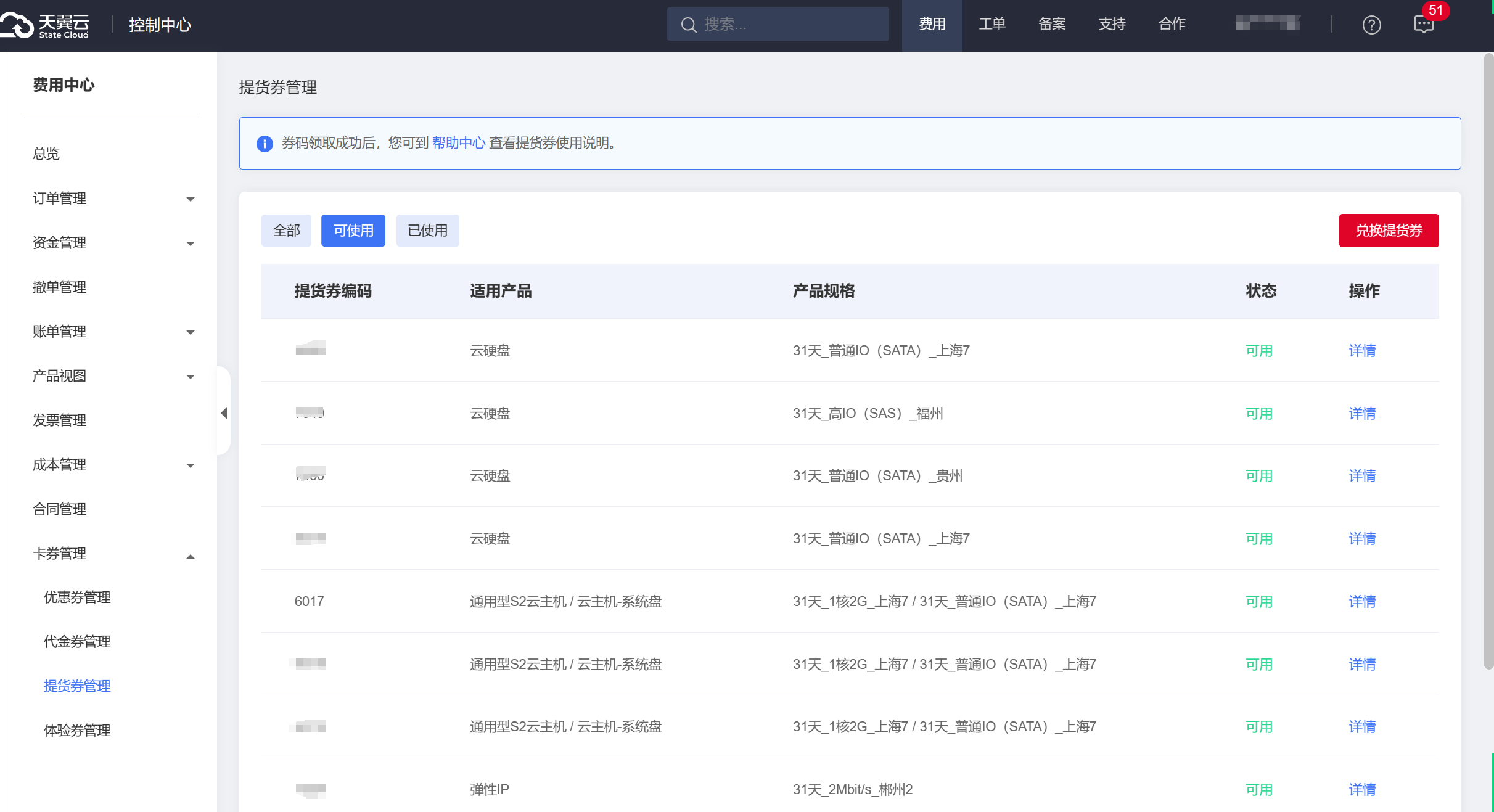Screen dimensions: 1494x812
Task: Click the 31天_高IO（SAS）_福州 spec
Action: tap(868, 414)
